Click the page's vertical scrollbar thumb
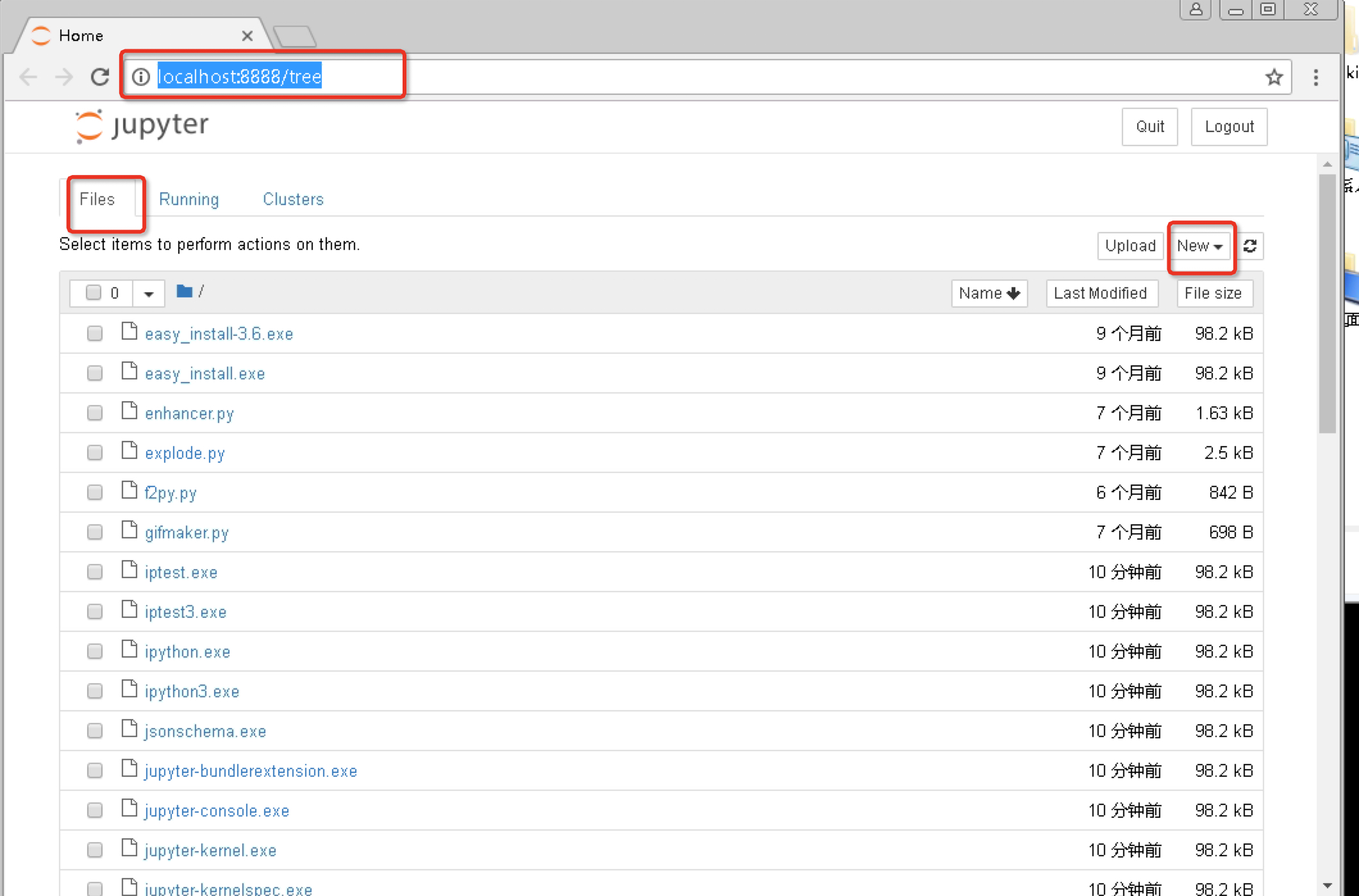 (x=1327, y=304)
